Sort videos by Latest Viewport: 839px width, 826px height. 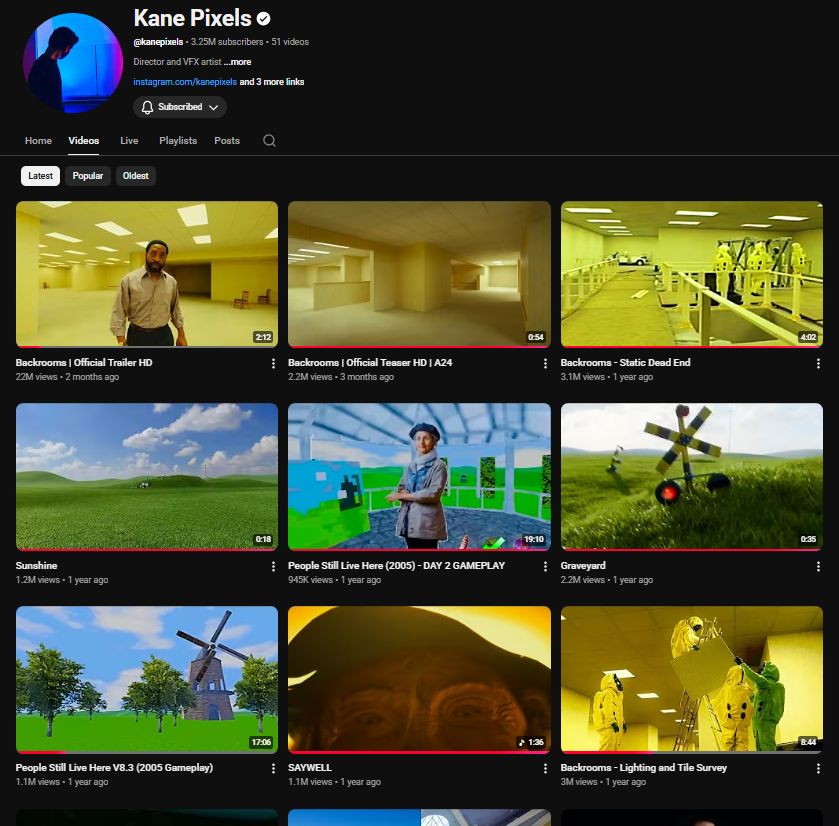pyautogui.click(x=41, y=176)
